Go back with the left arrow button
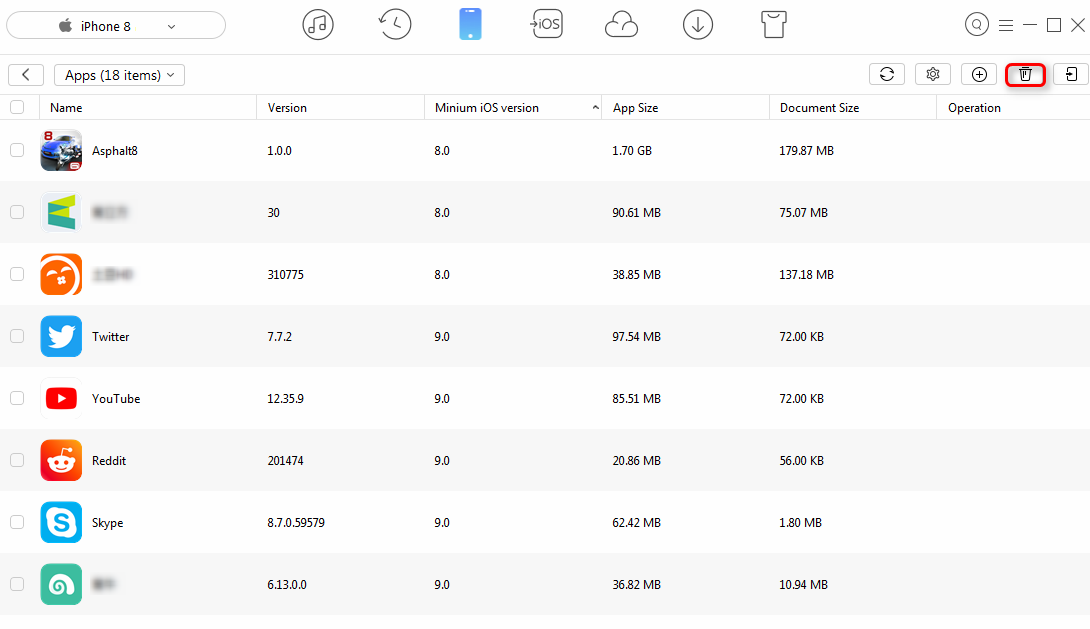Image resolution: width=1090 pixels, height=629 pixels. point(26,75)
